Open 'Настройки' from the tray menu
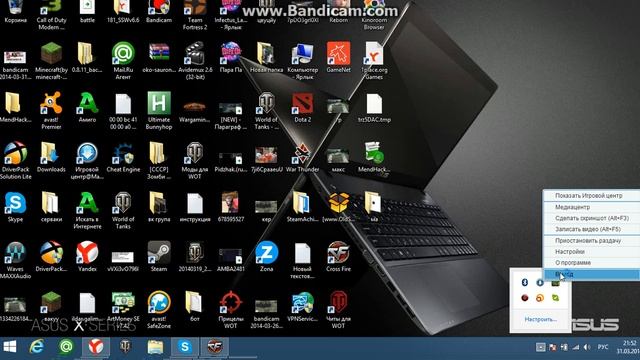The height and width of the screenshot is (360, 640). 591,252
